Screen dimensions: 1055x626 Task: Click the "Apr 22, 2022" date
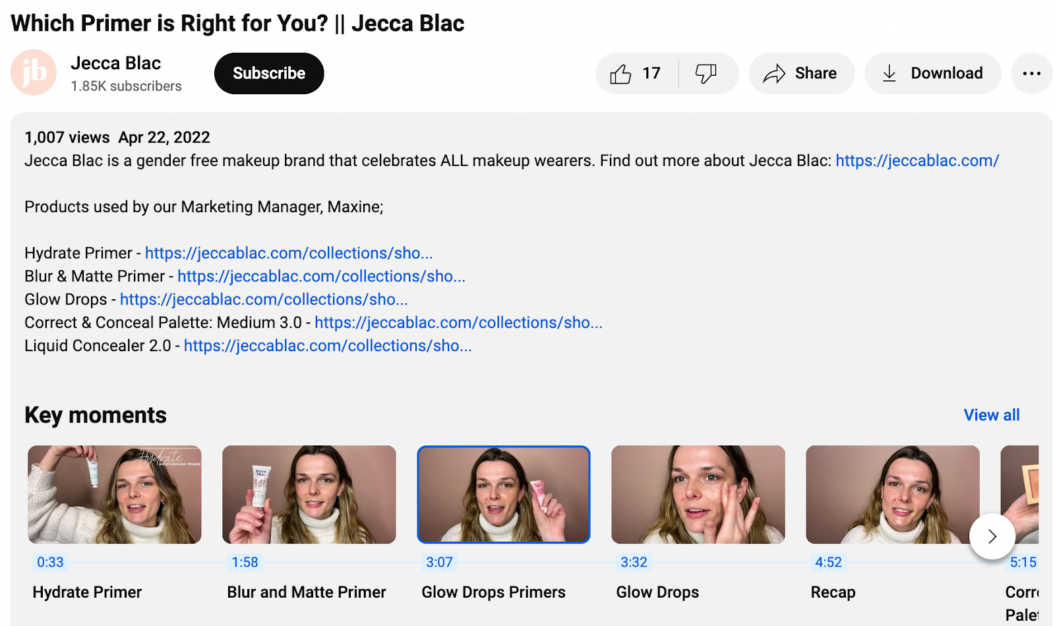click(164, 137)
